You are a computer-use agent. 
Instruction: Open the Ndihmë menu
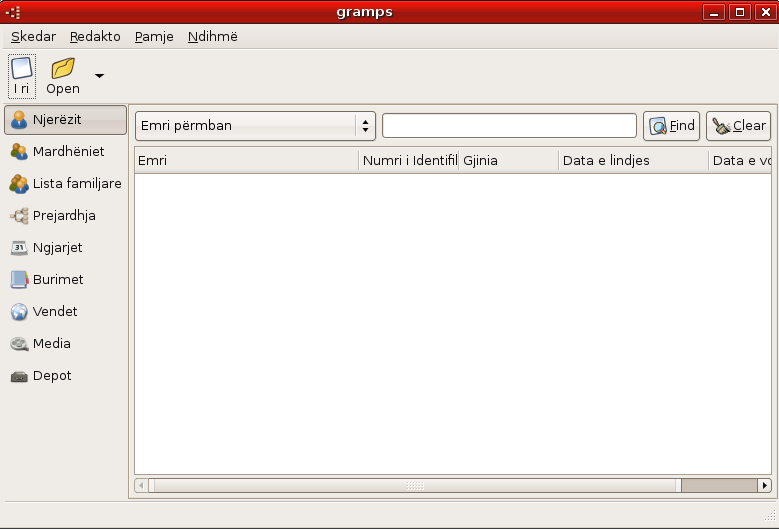click(x=213, y=37)
